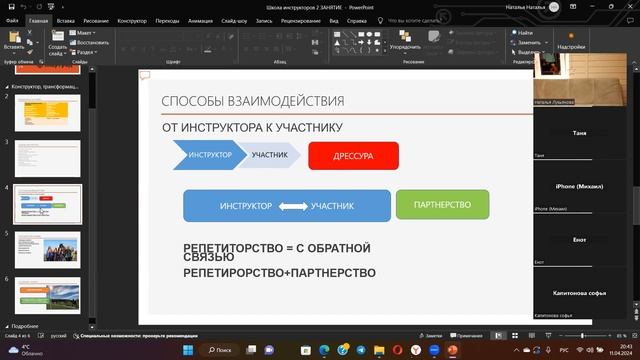This screenshot has height=360, width=640.
Task: Click the accessibility check icon in status bar
Action: pyautogui.click(x=76, y=336)
